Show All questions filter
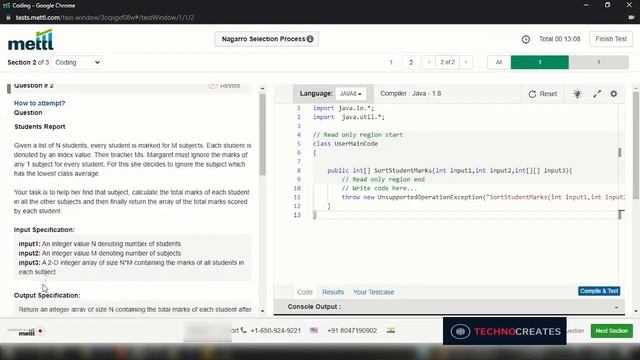The height and width of the screenshot is (360, 640). point(499,62)
